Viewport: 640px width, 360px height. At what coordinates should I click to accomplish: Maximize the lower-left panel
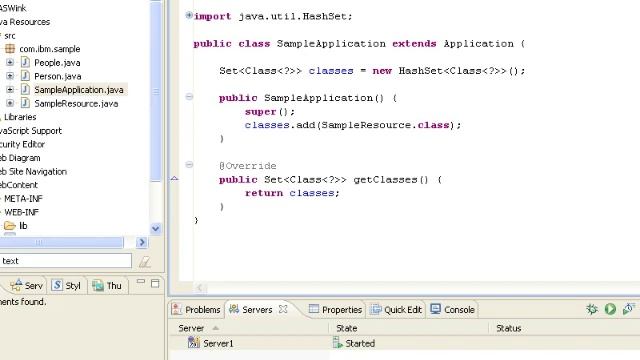tap(155, 283)
